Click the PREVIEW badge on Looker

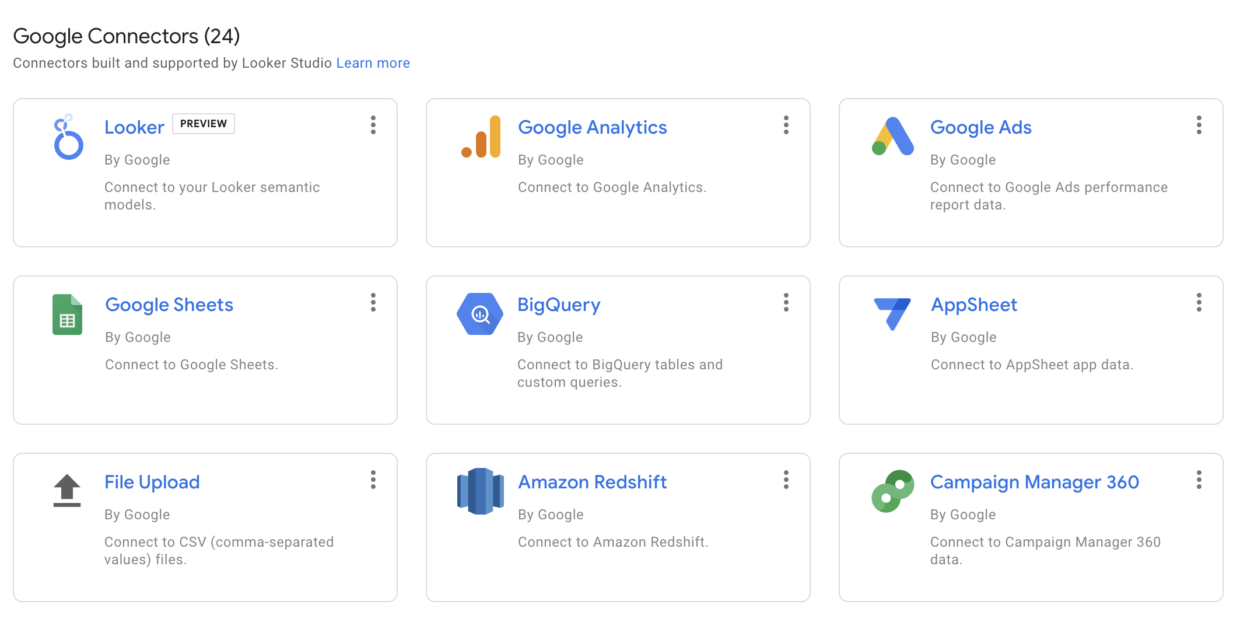pyautogui.click(x=203, y=123)
